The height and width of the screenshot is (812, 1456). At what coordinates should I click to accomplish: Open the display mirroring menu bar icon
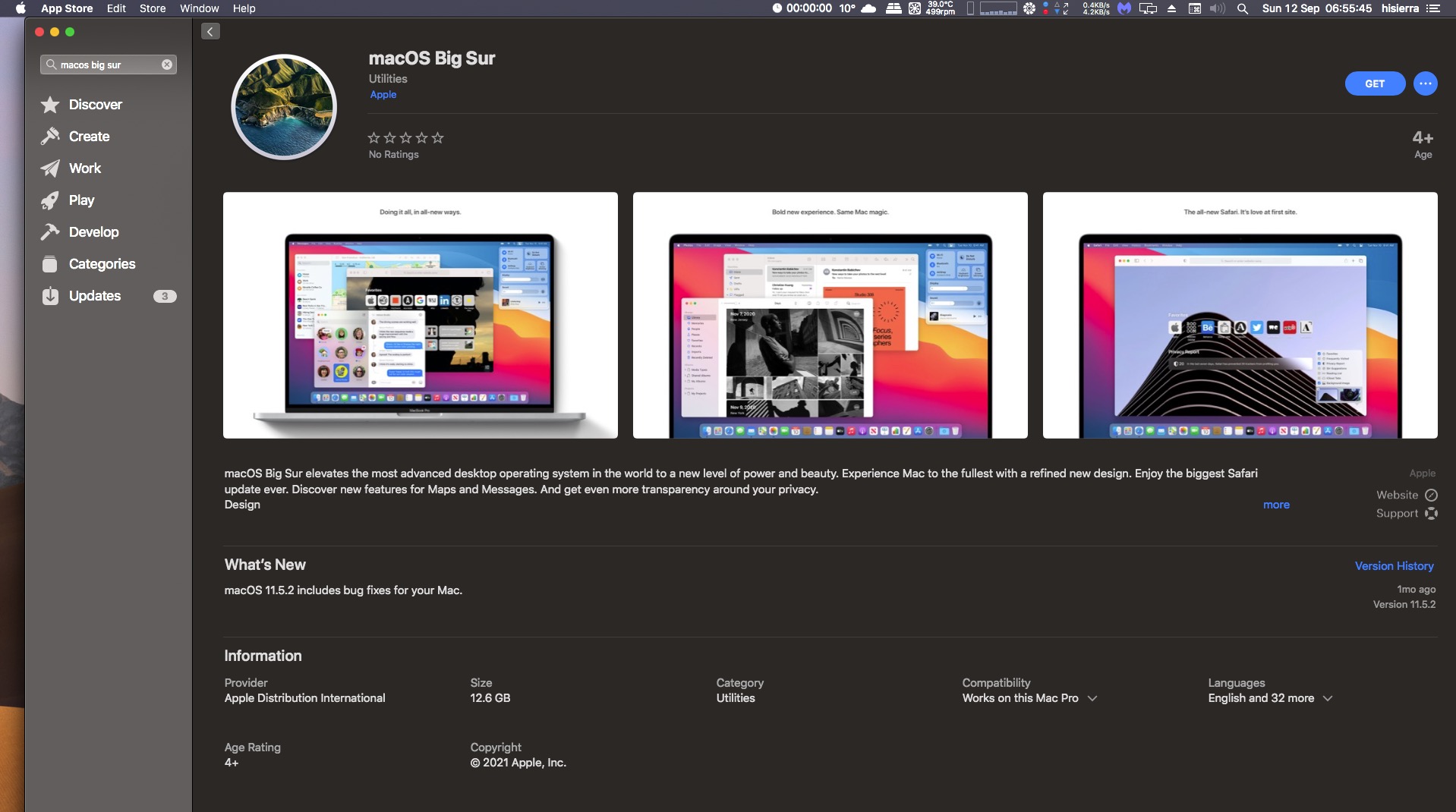[x=1148, y=8]
